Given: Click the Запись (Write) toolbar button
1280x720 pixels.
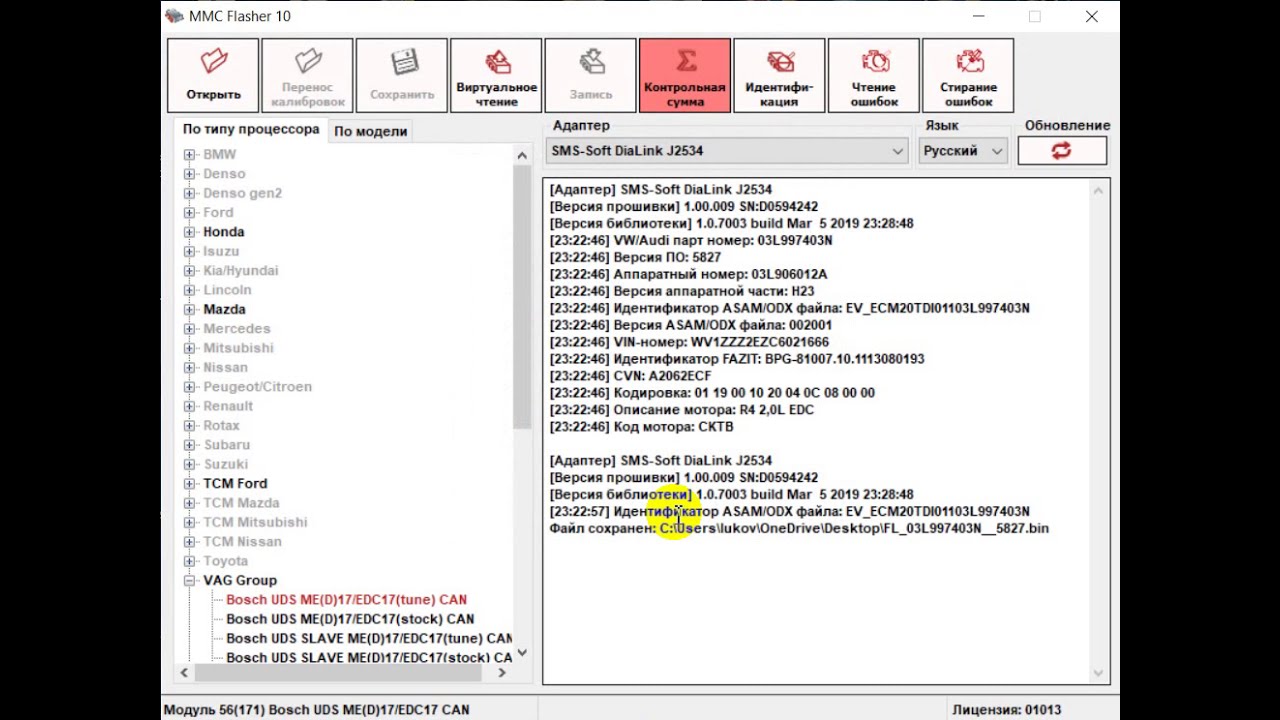Looking at the screenshot, I should 590,76.
